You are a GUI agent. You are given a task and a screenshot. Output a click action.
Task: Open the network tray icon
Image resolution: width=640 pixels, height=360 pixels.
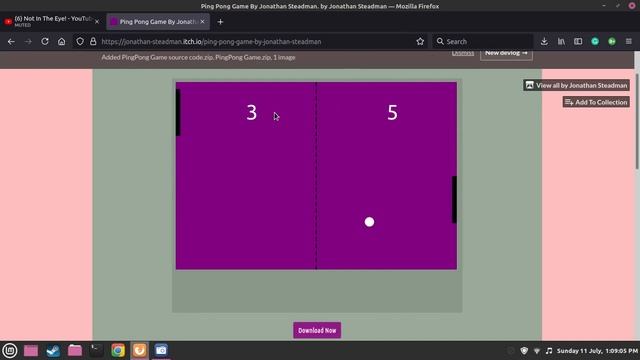point(537,351)
